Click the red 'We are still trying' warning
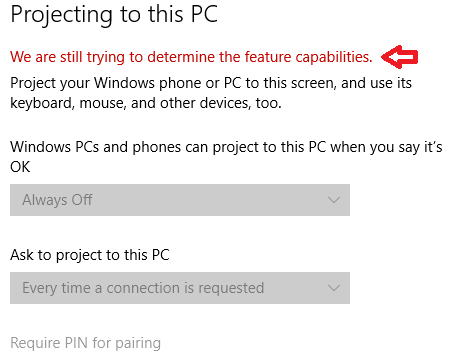The image size is (473, 360). pyautogui.click(x=191, y=57)
